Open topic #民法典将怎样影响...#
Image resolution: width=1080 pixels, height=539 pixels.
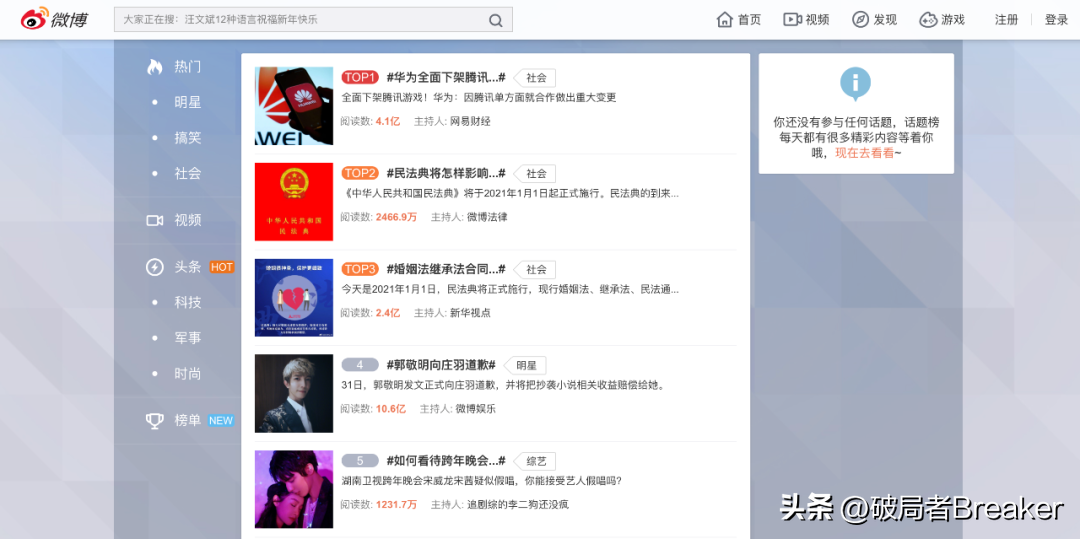pyautogui.click(x=446, y=173)
